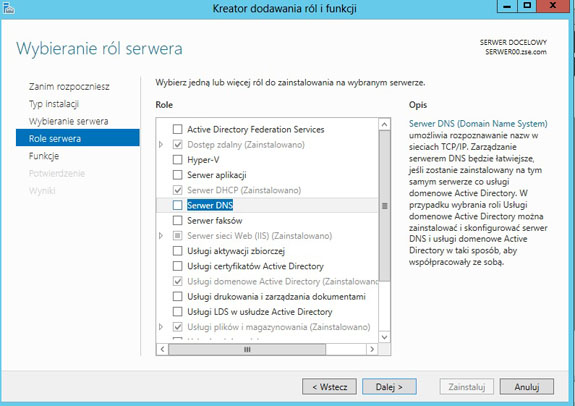Screen dimensions: 575x406
Task: Enable the Hyper-V role checkbox
Action: pyautogui.click(x=177, y=160)
